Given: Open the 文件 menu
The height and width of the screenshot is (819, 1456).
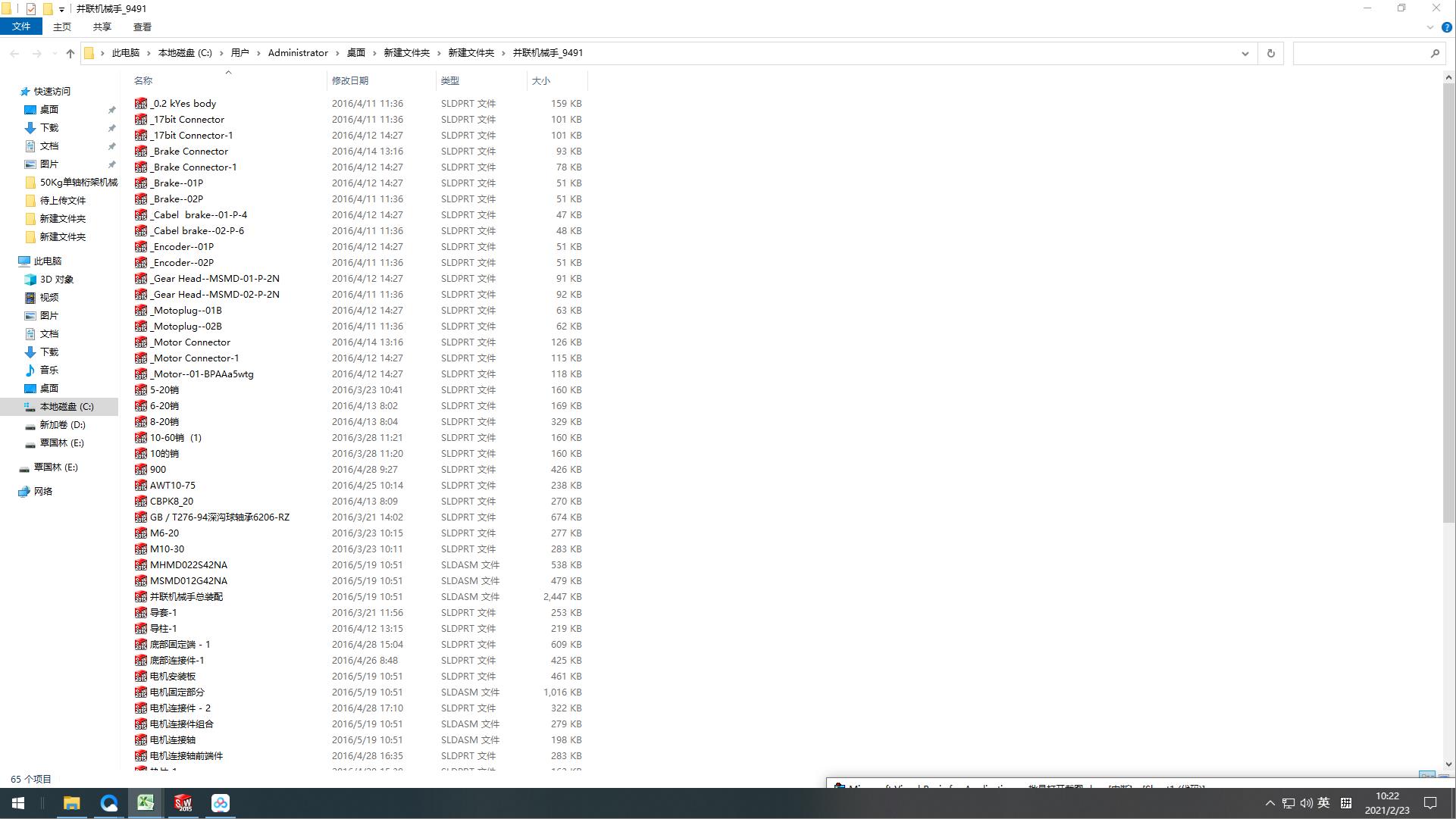Looking at the screenshot, I should 21,27.
